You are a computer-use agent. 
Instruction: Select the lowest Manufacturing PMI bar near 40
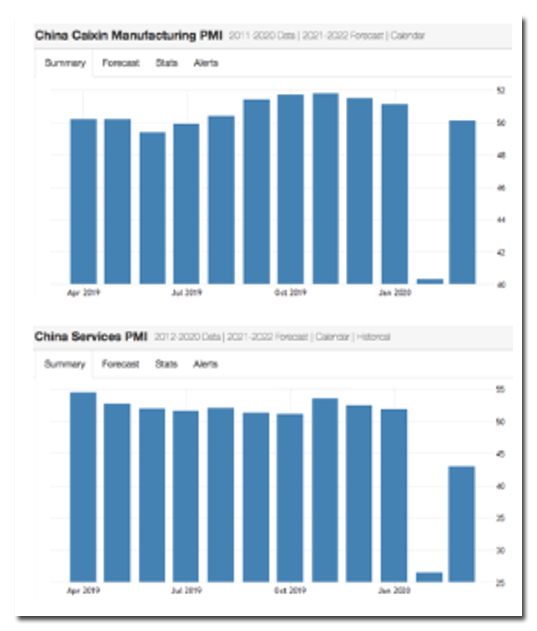[430, 281]
